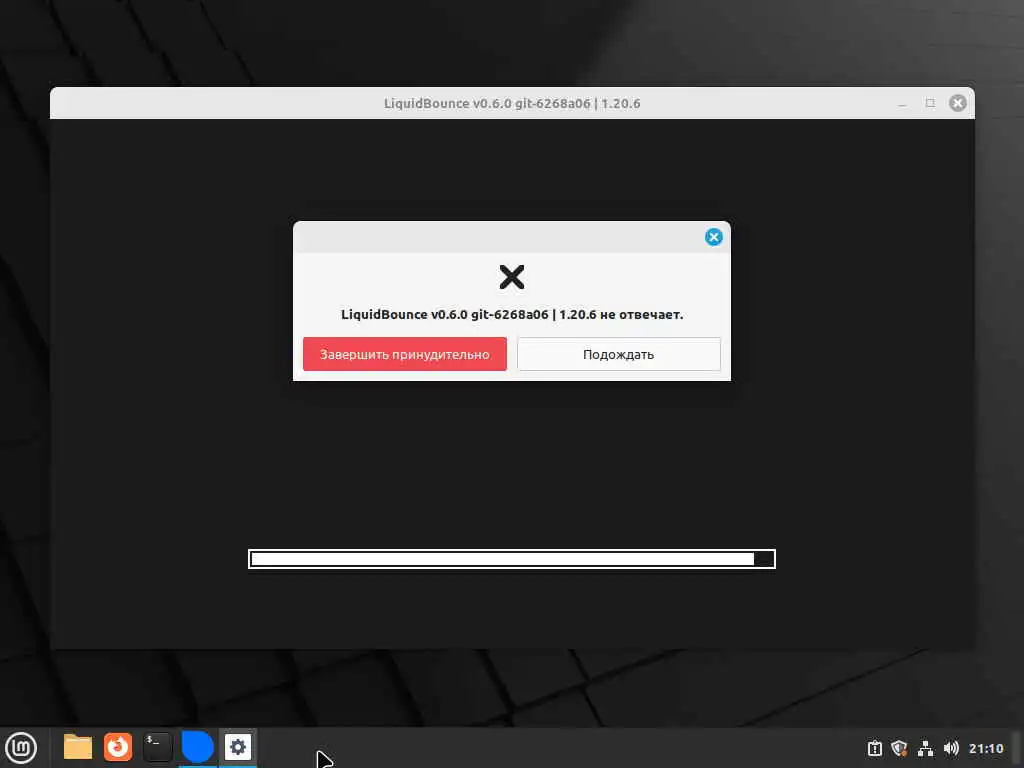Launch Firefox from the taskbar

118,747
